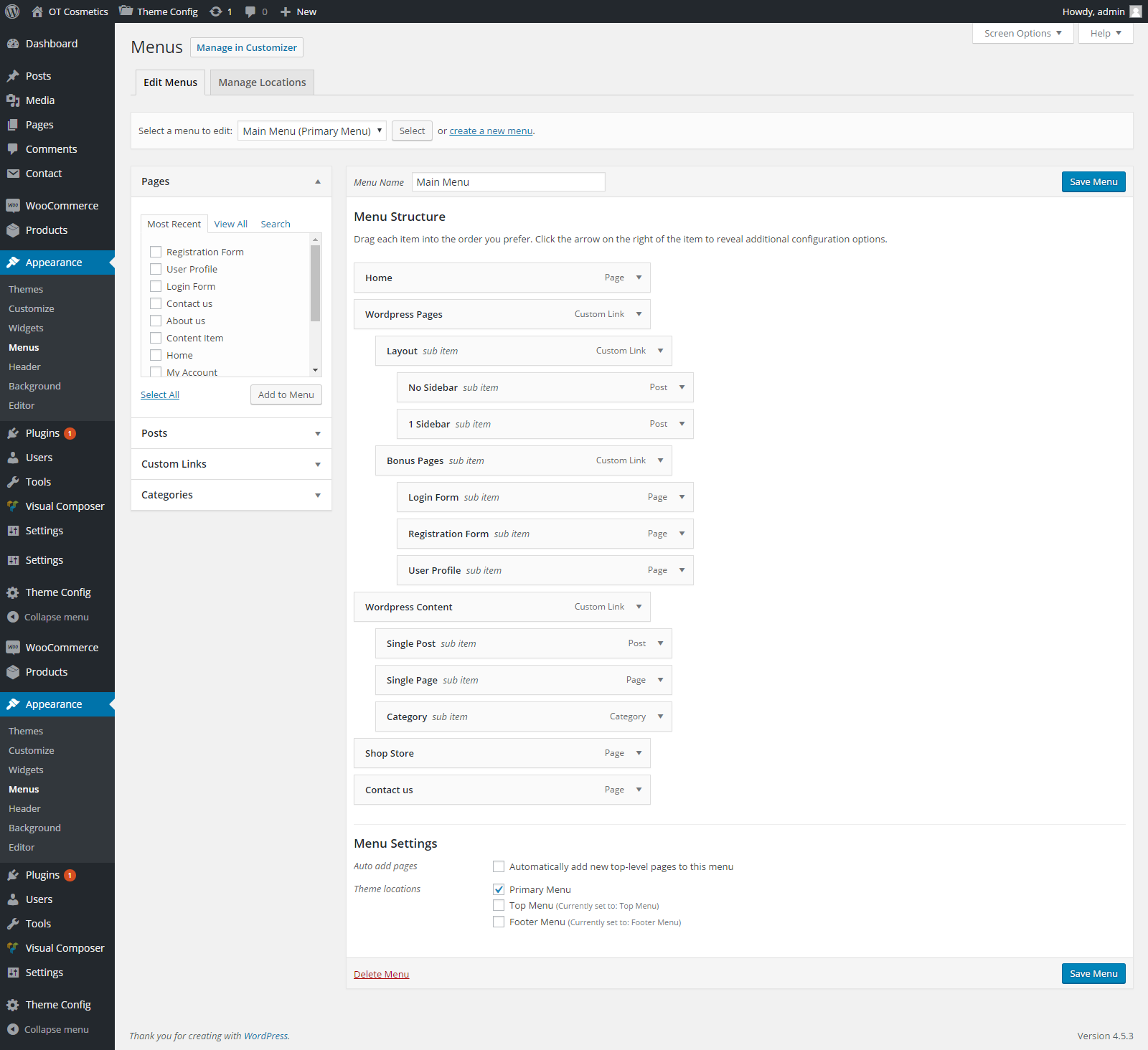Image resolution: width=1148 pixels, height=1050 pixels.
Task: Expand the Posts metabox
Action: [318, 433]
